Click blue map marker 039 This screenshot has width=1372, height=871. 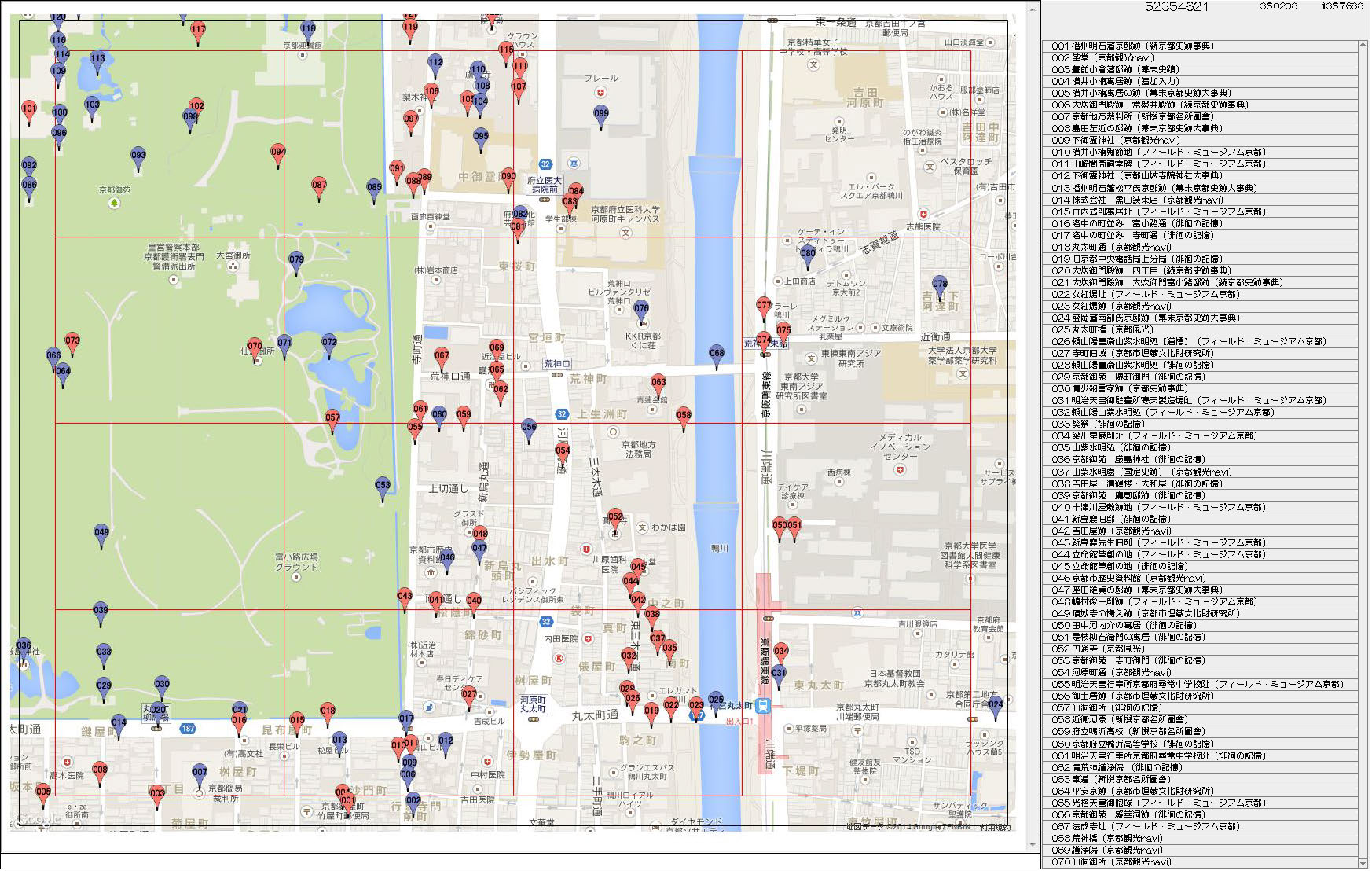pos(101,614)
